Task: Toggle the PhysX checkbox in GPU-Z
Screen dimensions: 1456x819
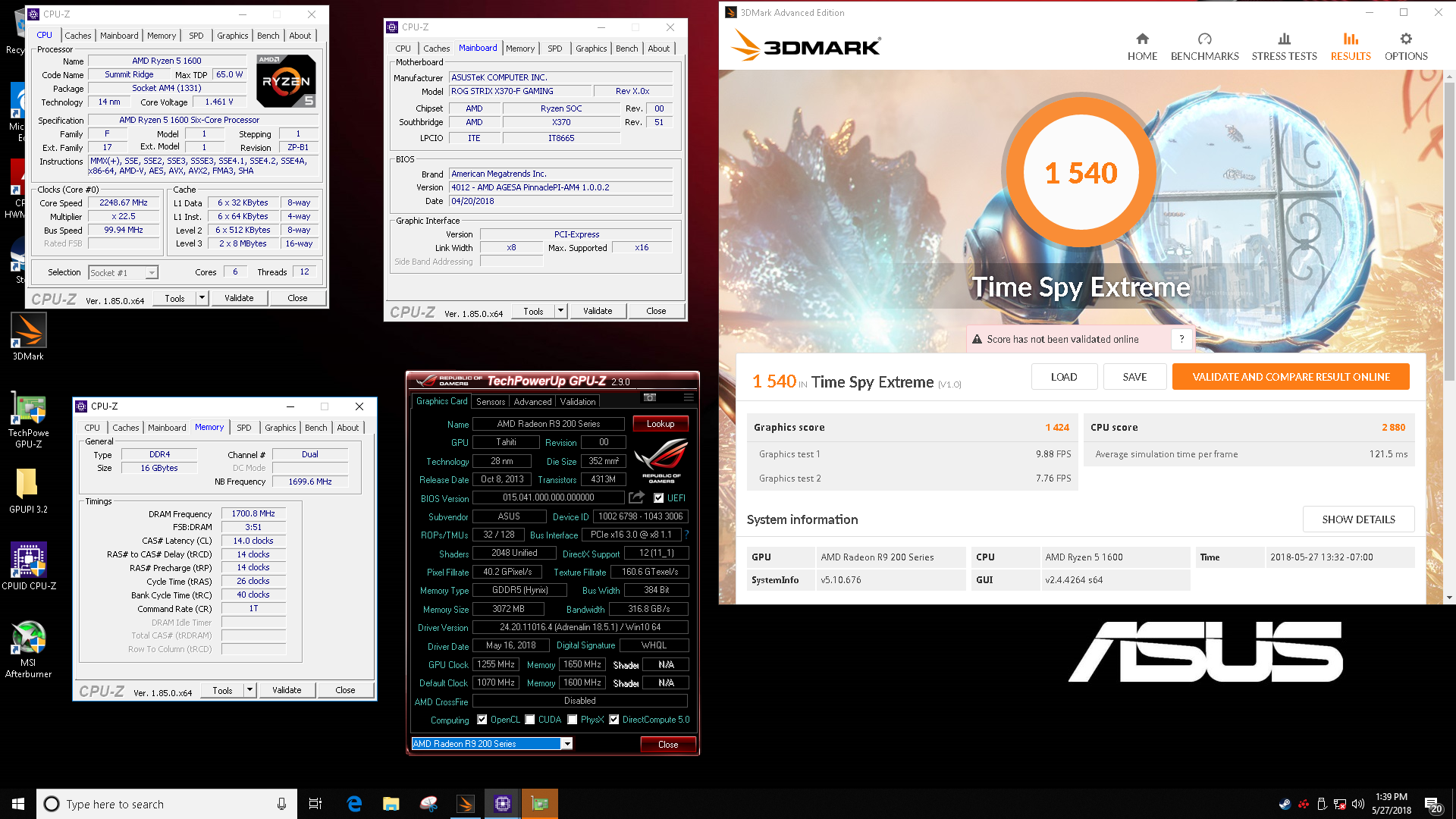Action: click(x=573, y=720)
